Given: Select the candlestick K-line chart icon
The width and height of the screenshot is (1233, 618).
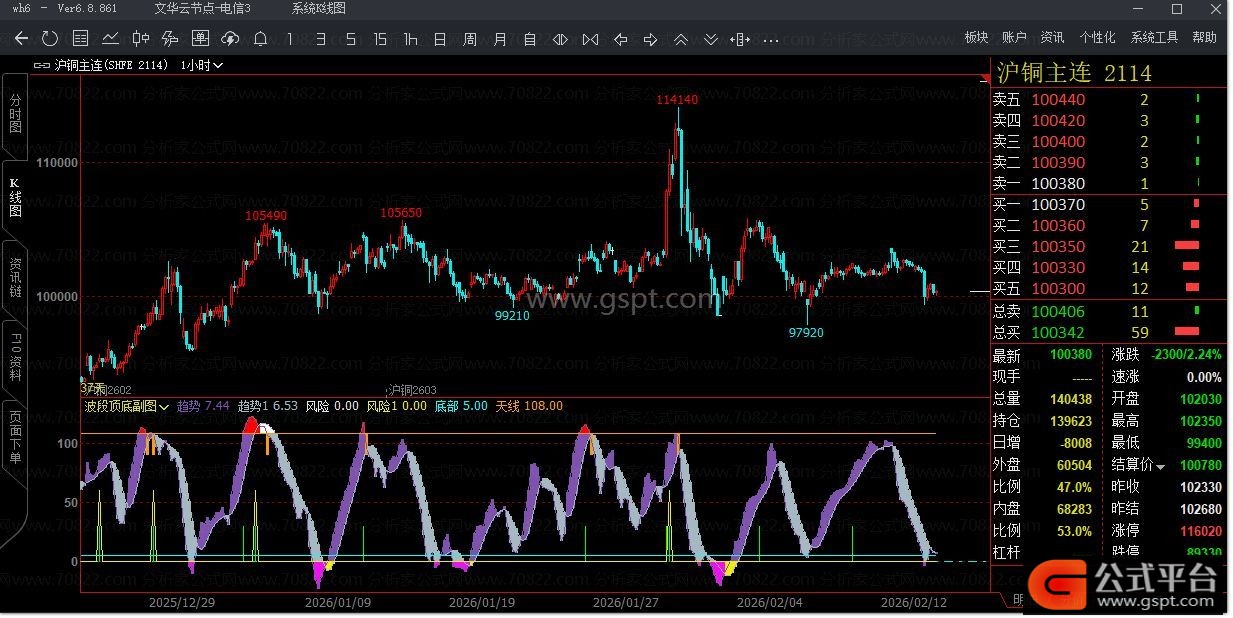Looking at the screenshot, I should 141,39.
